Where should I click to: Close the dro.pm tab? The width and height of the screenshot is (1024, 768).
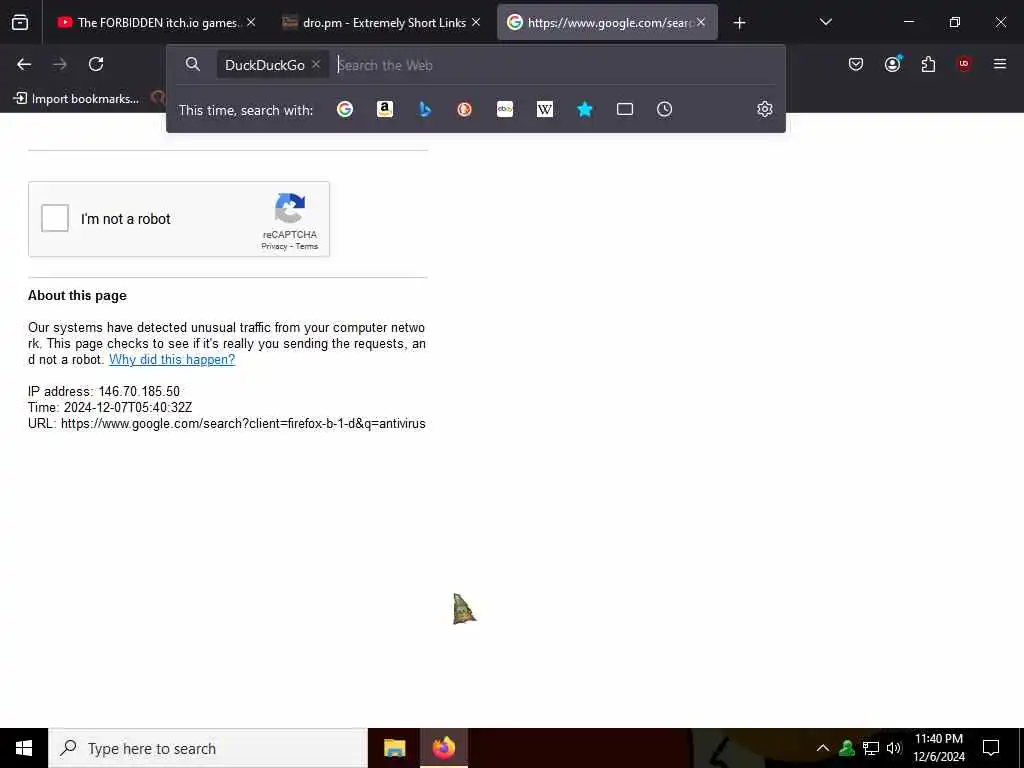pos(476,23)
